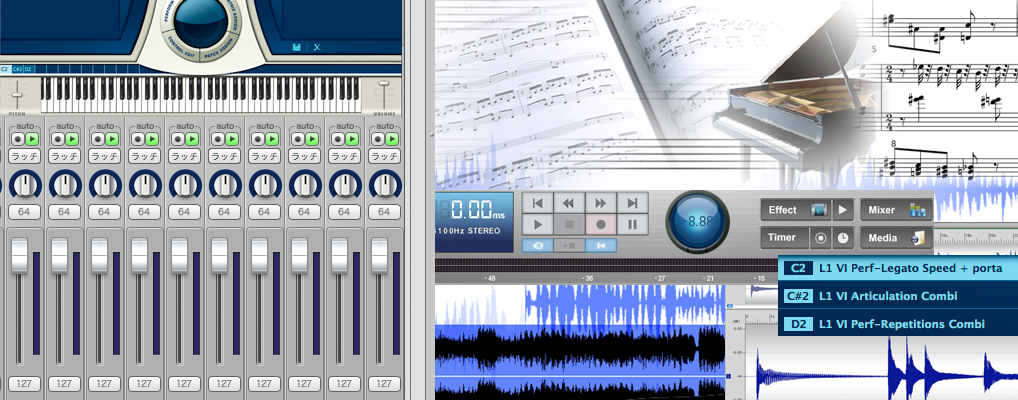This screenshot has width=1018, height=400.
Task: Click the play arrow beside Effect
Action: point(843,210)
